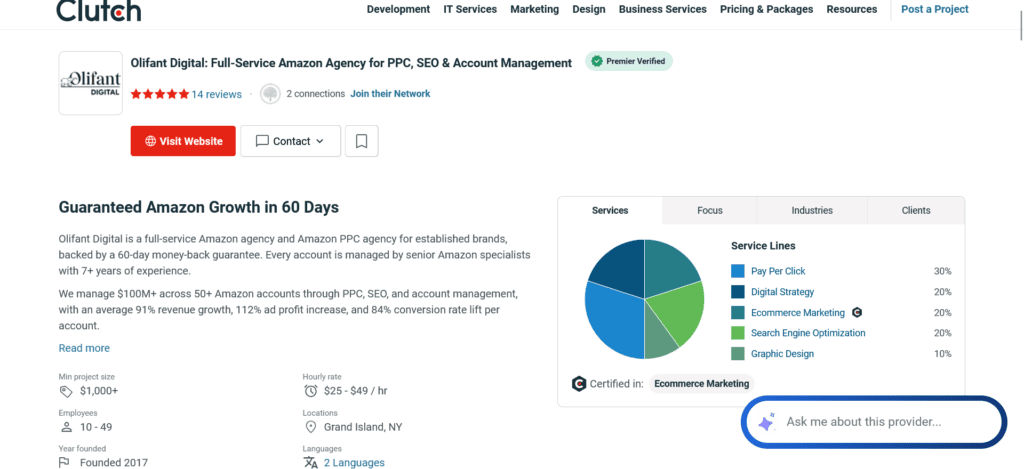Open the Development menu
The width and height of the screenshot is (1024, 469).
tap(398, 9)
